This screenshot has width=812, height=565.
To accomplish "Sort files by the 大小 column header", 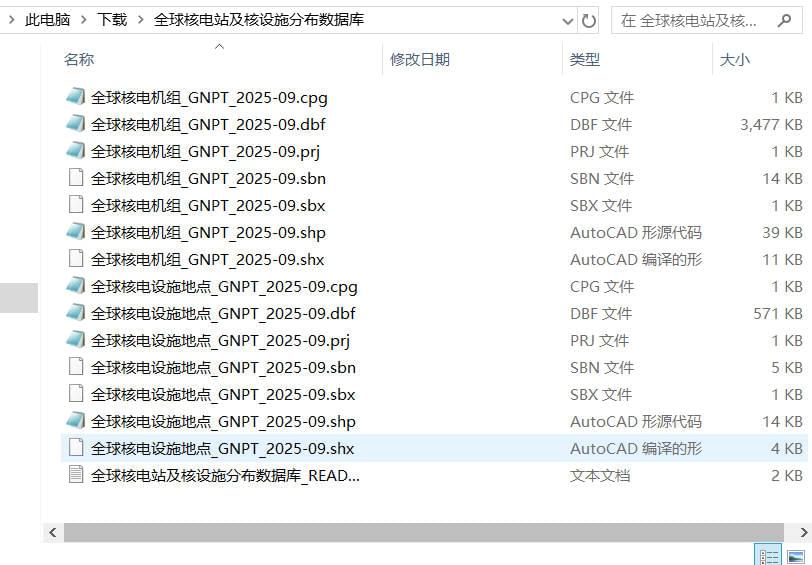I will click(734, 60).
